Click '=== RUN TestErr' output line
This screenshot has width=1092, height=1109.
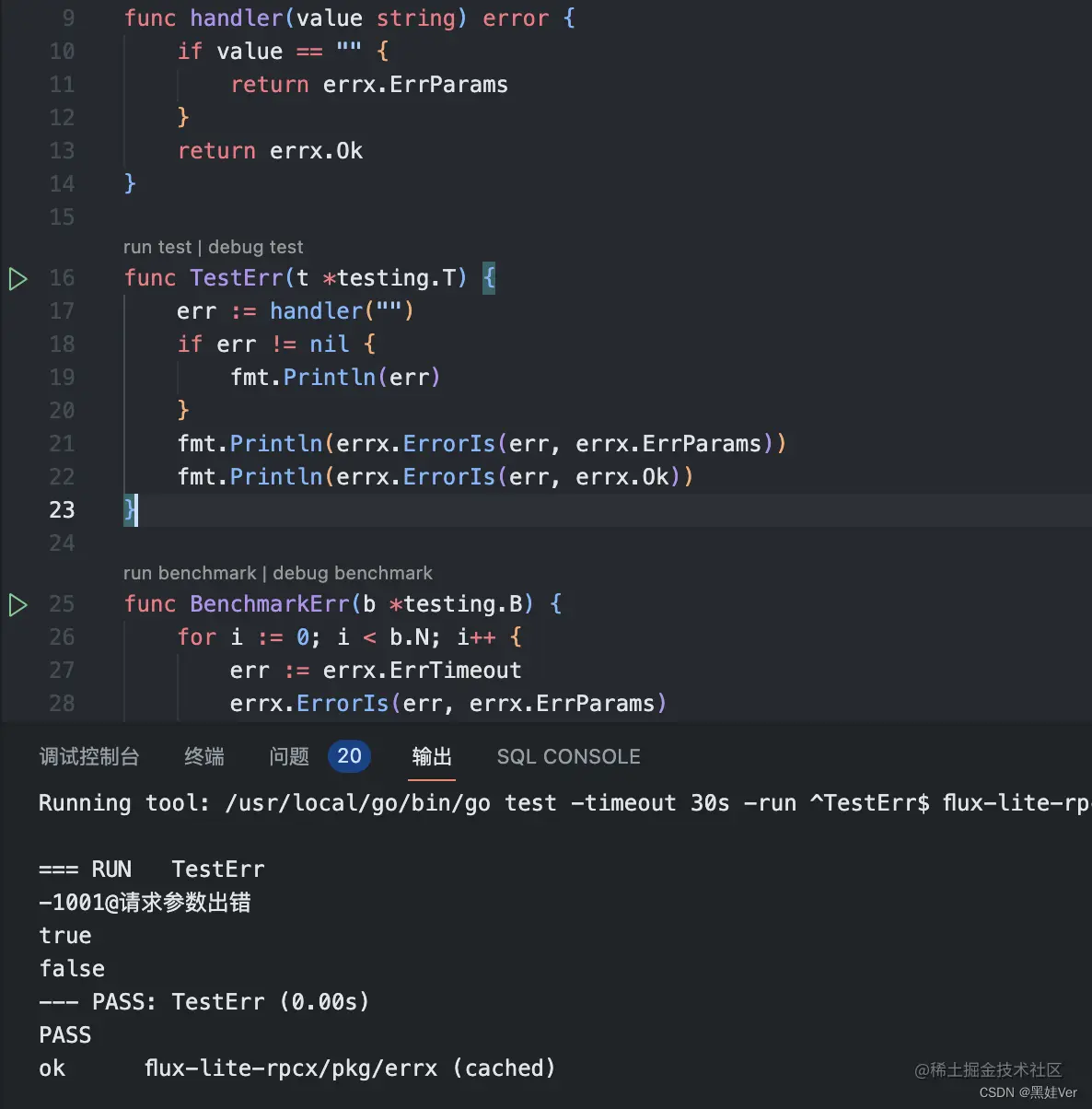152,870
